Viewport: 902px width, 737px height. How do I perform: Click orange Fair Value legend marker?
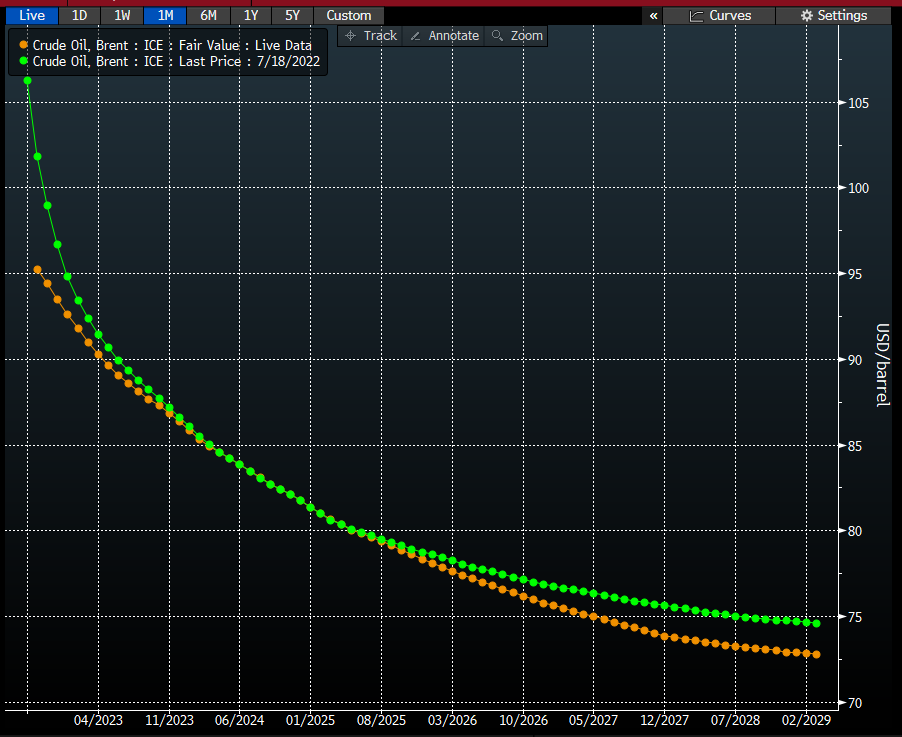click(24, 45)
